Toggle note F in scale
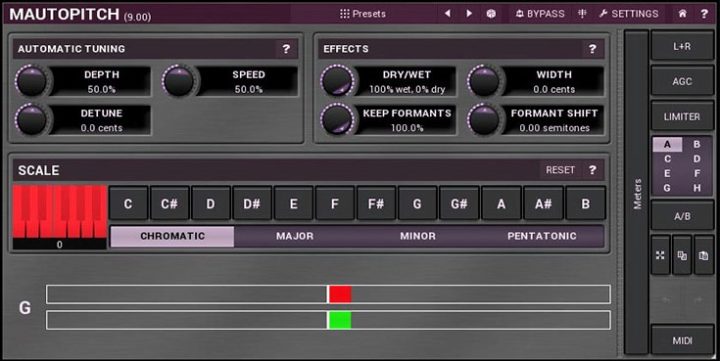Viewport: 720px width, 361px height. point(335,203)
